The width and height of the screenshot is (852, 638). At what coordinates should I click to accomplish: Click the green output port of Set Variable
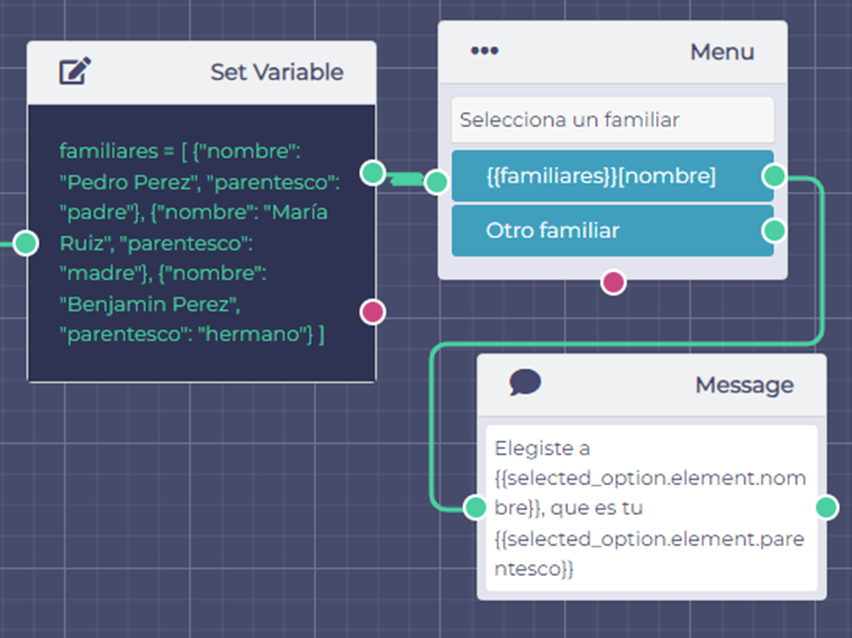(x=372, y=172)
